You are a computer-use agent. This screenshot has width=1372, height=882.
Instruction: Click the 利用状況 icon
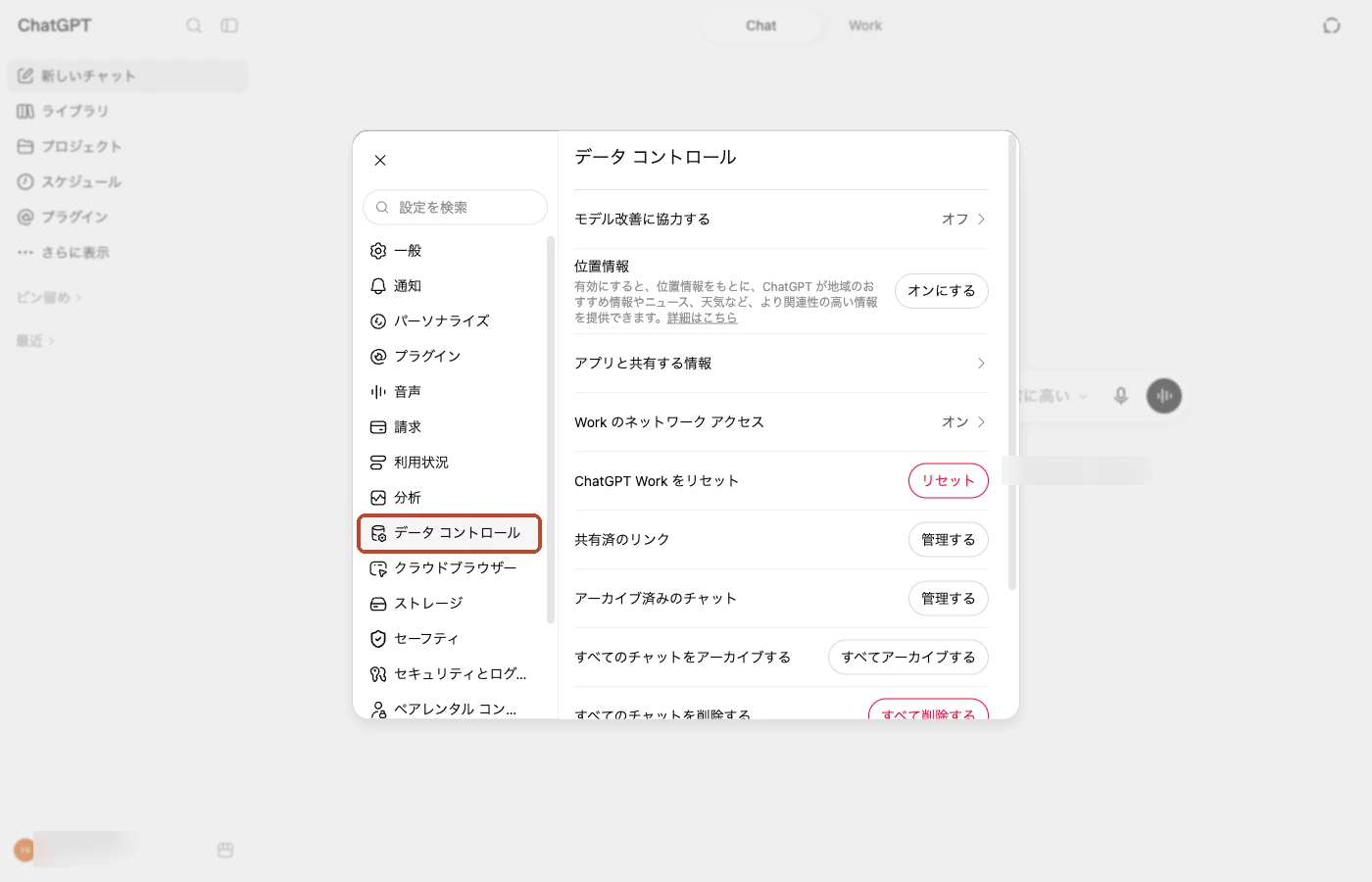click(378, 463)
